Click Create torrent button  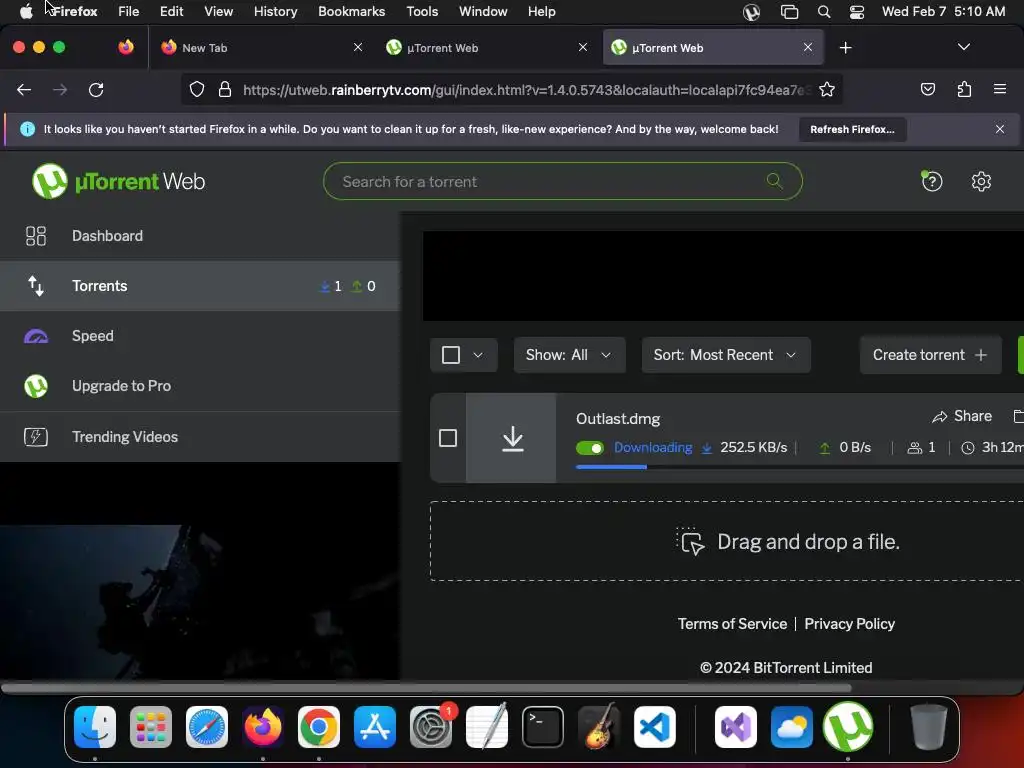coord(930,355)
